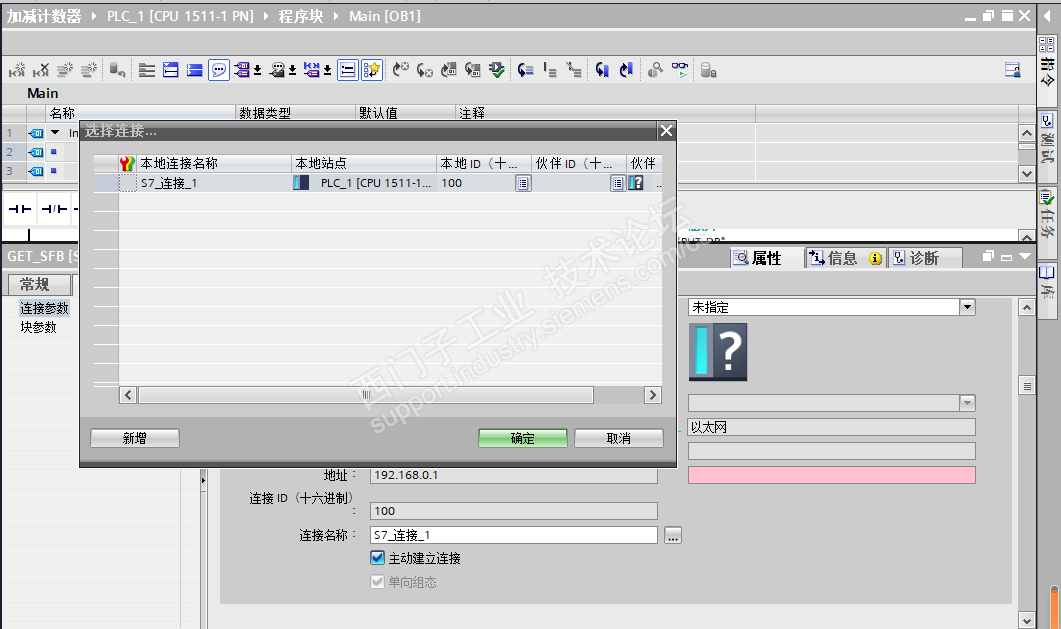This screenshot has height=629, width=1061.
Task: Close all networks with toolbar icon
Action: [x=195, y=70]
